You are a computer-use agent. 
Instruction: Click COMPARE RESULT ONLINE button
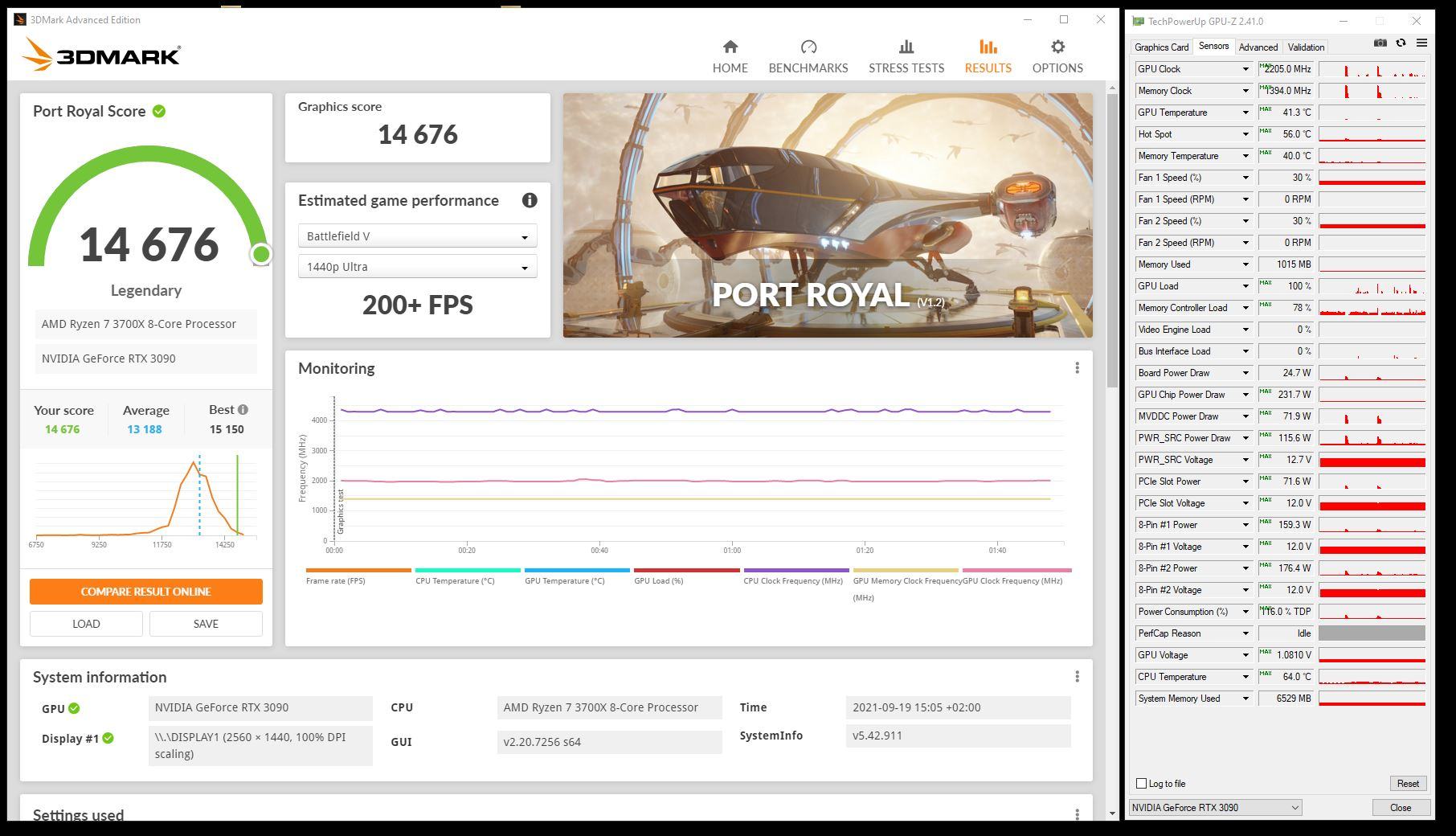pos(146,592)
